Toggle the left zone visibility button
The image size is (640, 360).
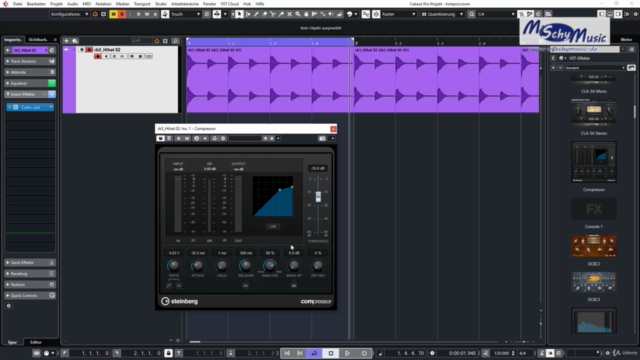pos(601,14)
